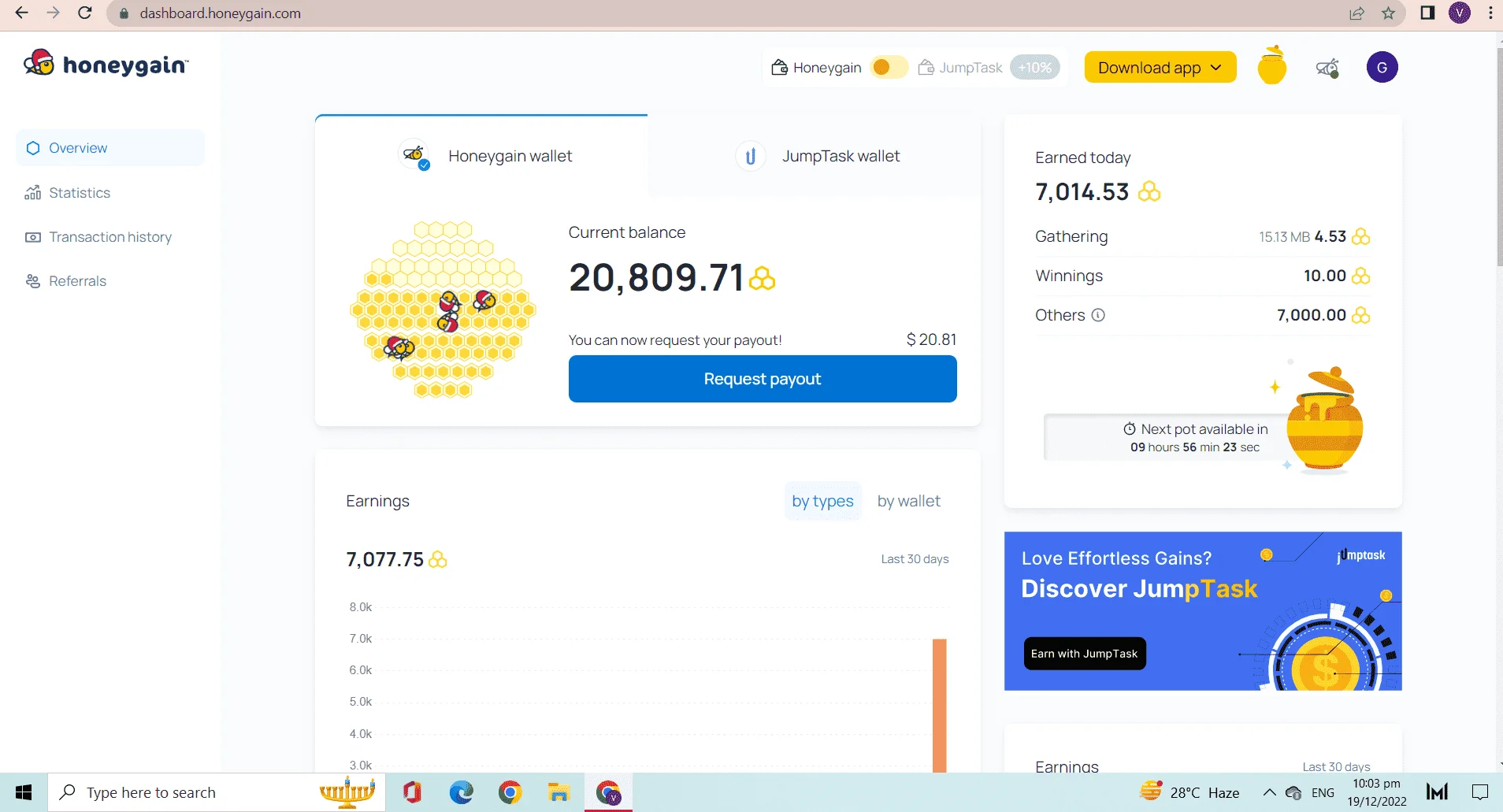Click the Discover JumpTask banner
Screen dimensions: 1503x812
coord(1203,611)
